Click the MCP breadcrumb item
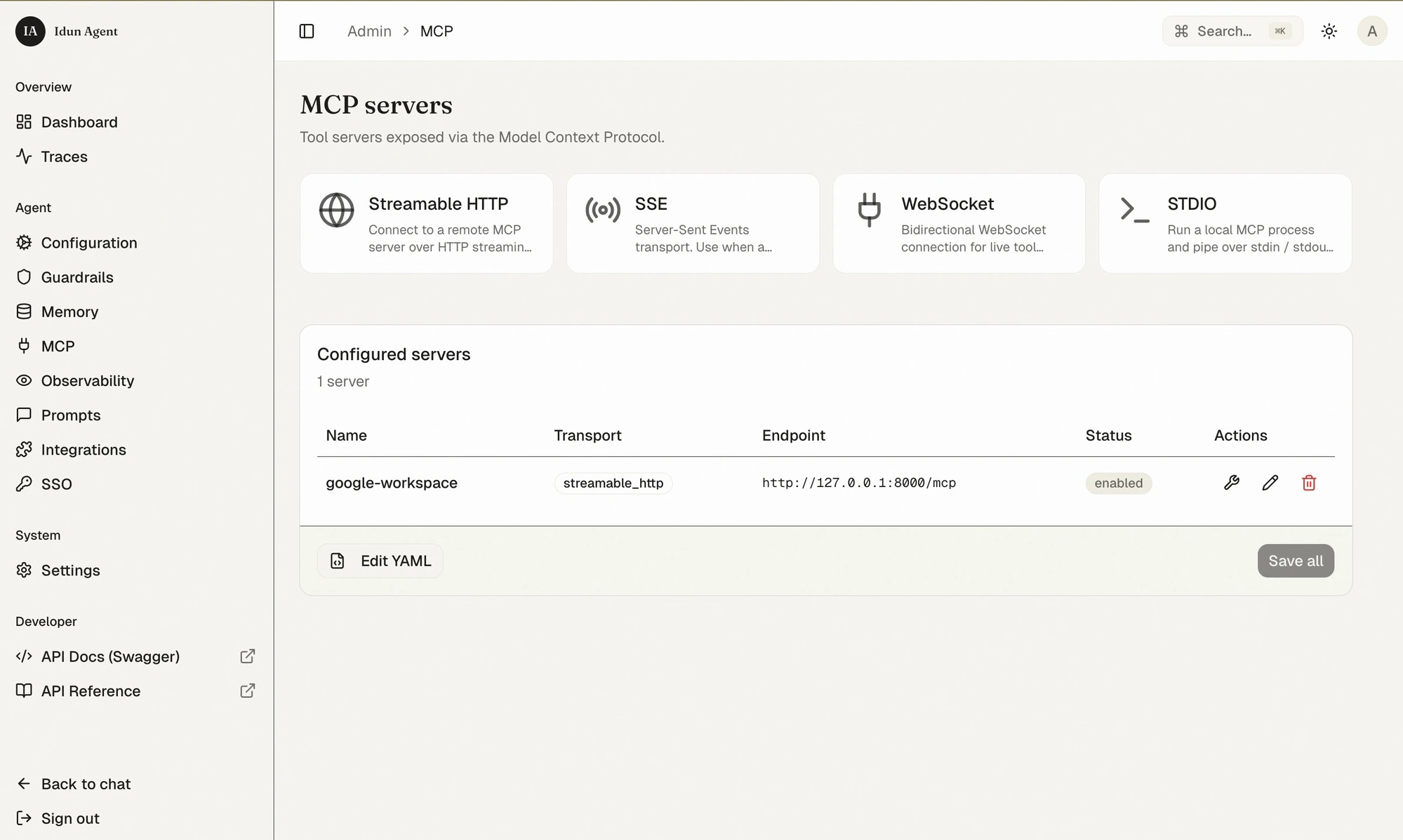Viewport: 1403px width, 840px height. pyautogui.click(x=437, y=31)
